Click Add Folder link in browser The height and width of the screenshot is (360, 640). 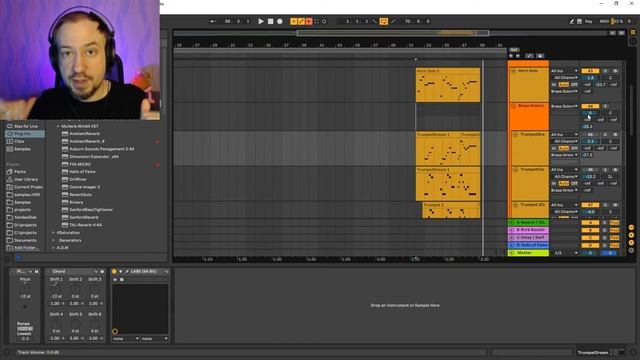point(27,248)
